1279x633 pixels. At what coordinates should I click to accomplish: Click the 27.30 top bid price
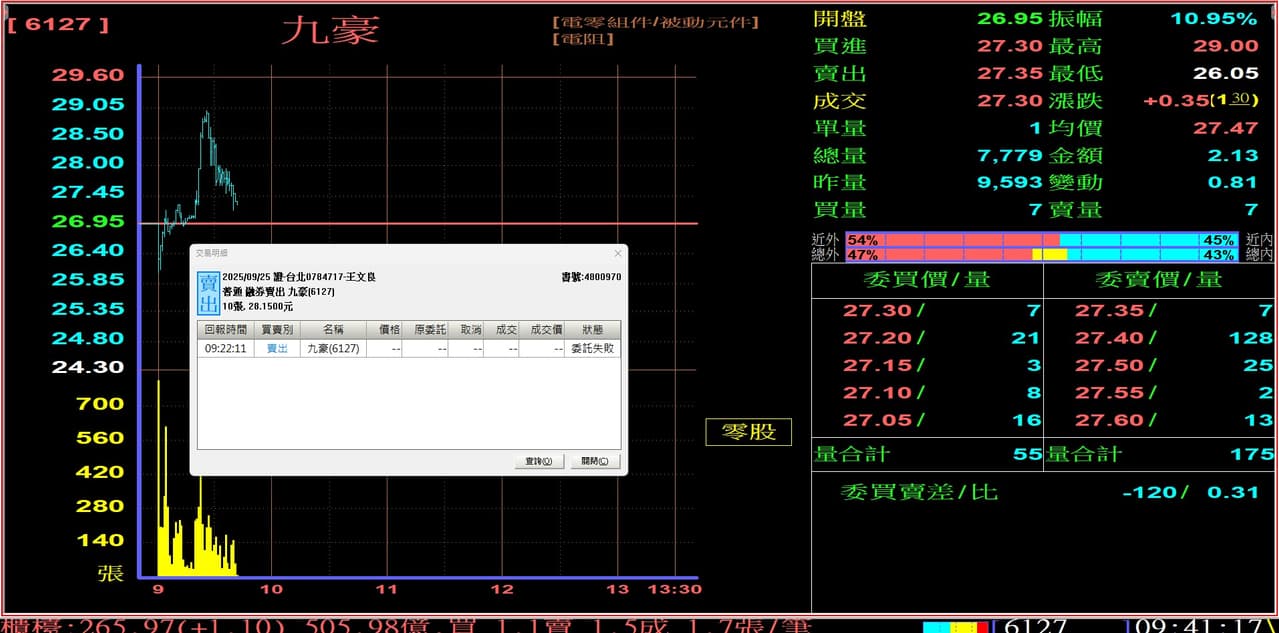(877, 311)
